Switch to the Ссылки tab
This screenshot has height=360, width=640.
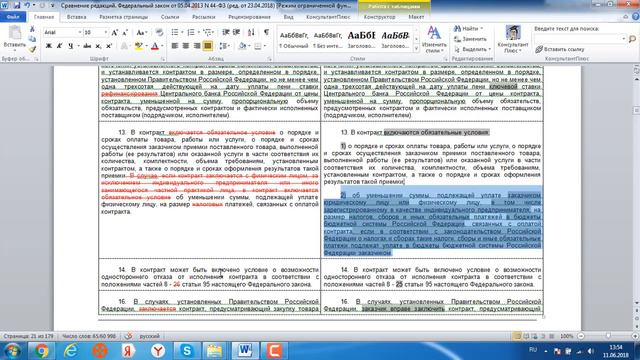pos(170,17)
